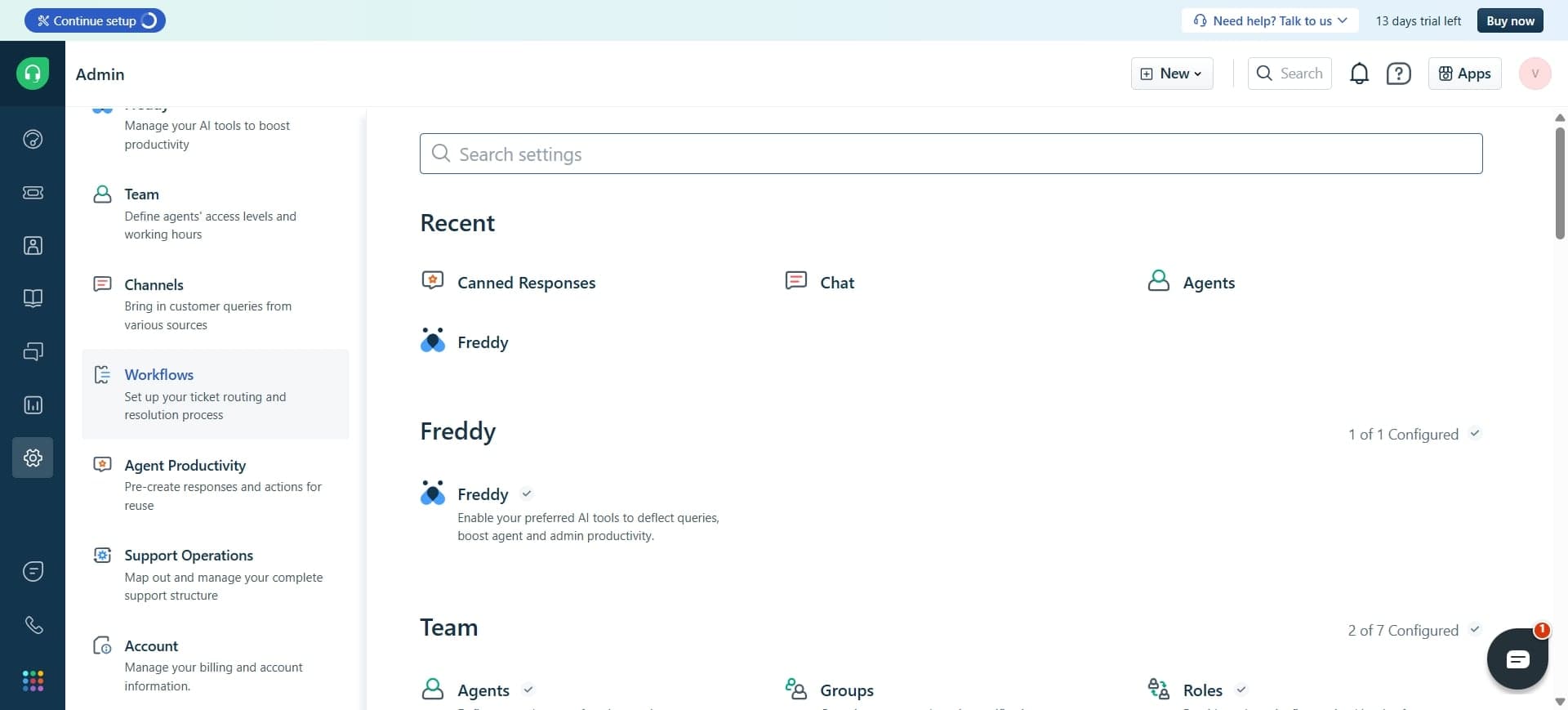Screen dimensions: 1568x710
Task: Open Canned Responses from Recent
Action: coord(526,283)
